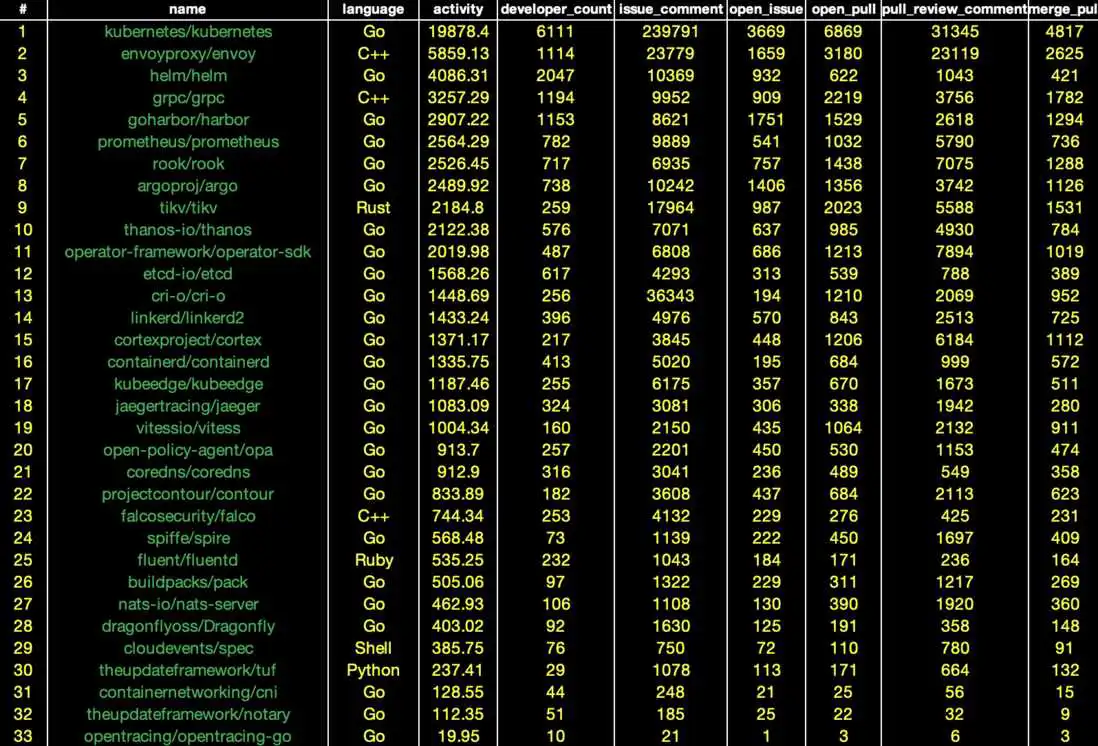1098x746 pixels.
Task: Select the Ruby language cell
Action: coord(373,560)
